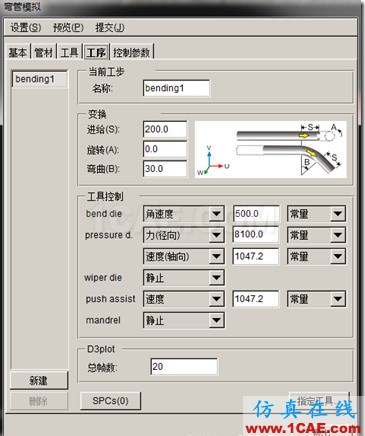Click the 进给(S) input field
365x436 pixels.
click(x=165, y=129)
